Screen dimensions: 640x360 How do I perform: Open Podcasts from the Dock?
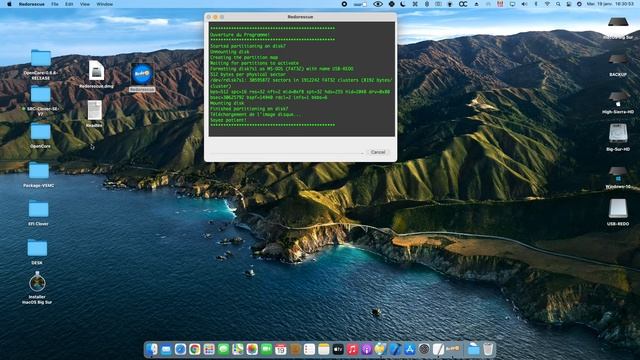367,349
